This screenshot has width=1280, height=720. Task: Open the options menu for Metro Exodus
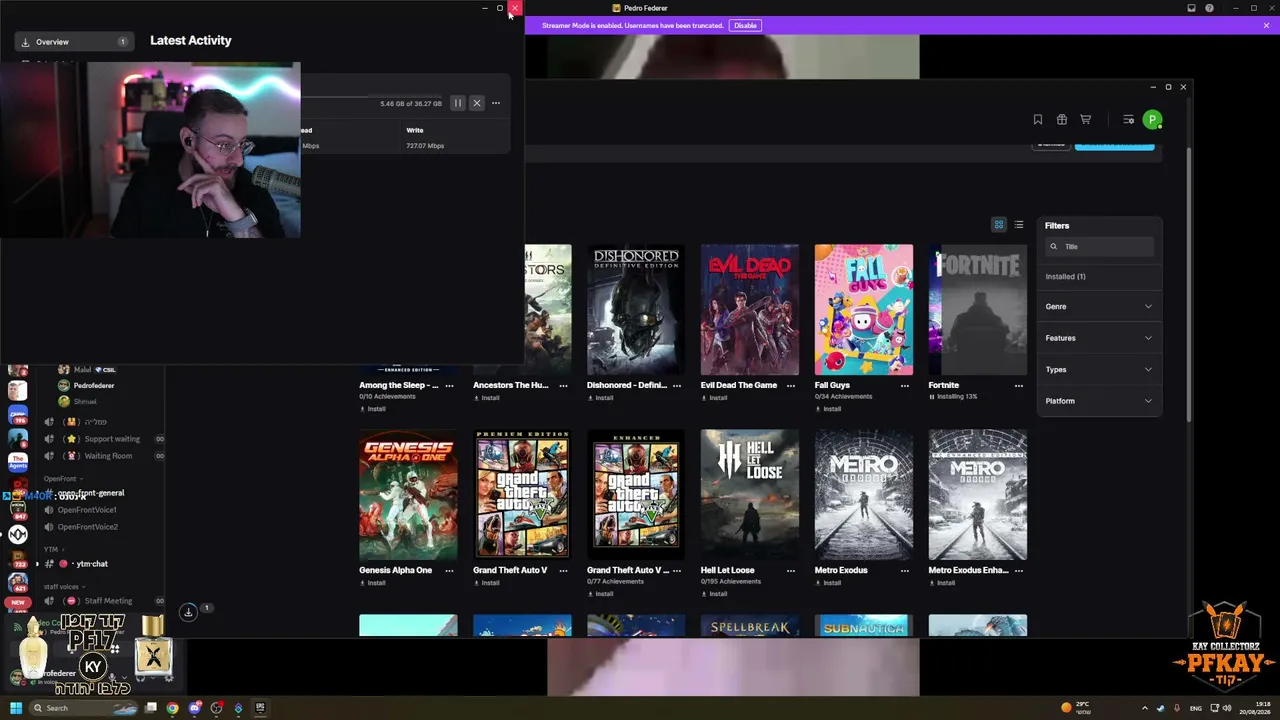pyautogui.click(x=905, y=570)
